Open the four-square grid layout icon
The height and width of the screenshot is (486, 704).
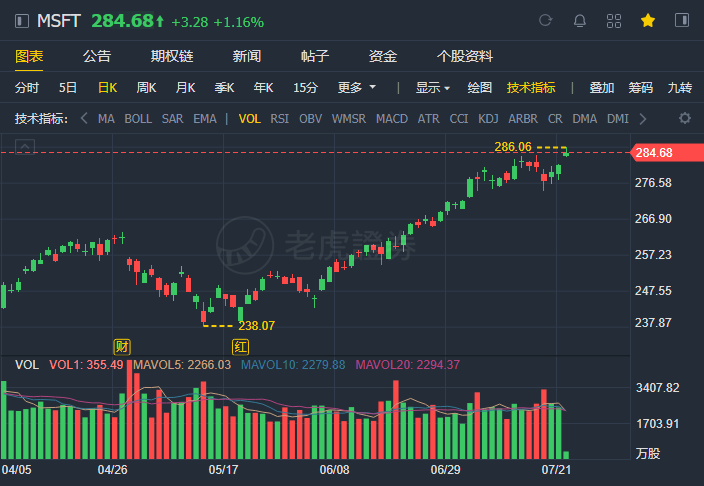coord(614,21)
